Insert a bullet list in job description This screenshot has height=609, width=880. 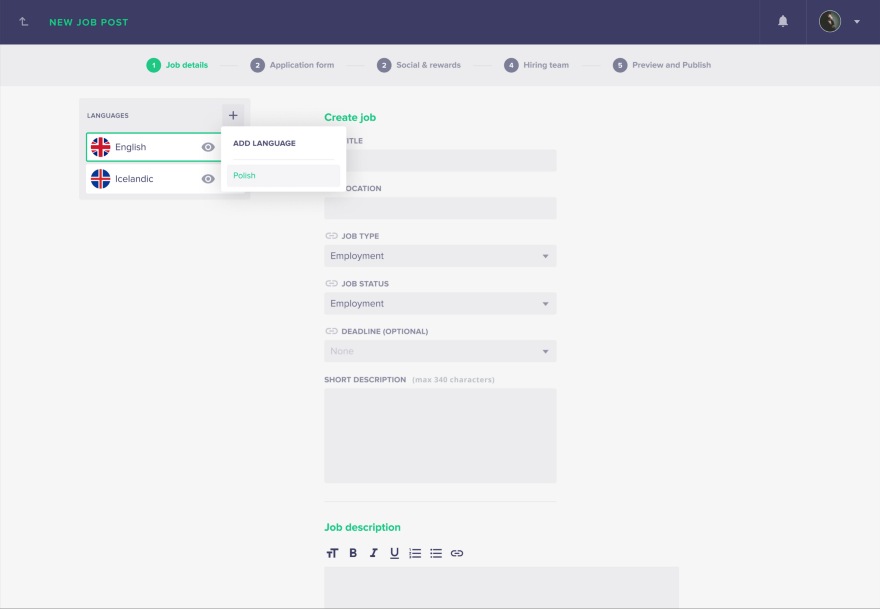(x=436, y=552)
